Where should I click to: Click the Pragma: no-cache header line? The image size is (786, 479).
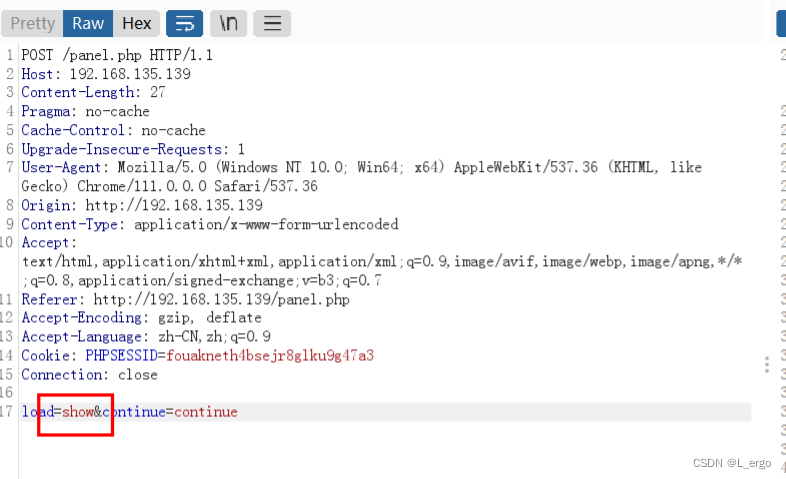(86, 111)
